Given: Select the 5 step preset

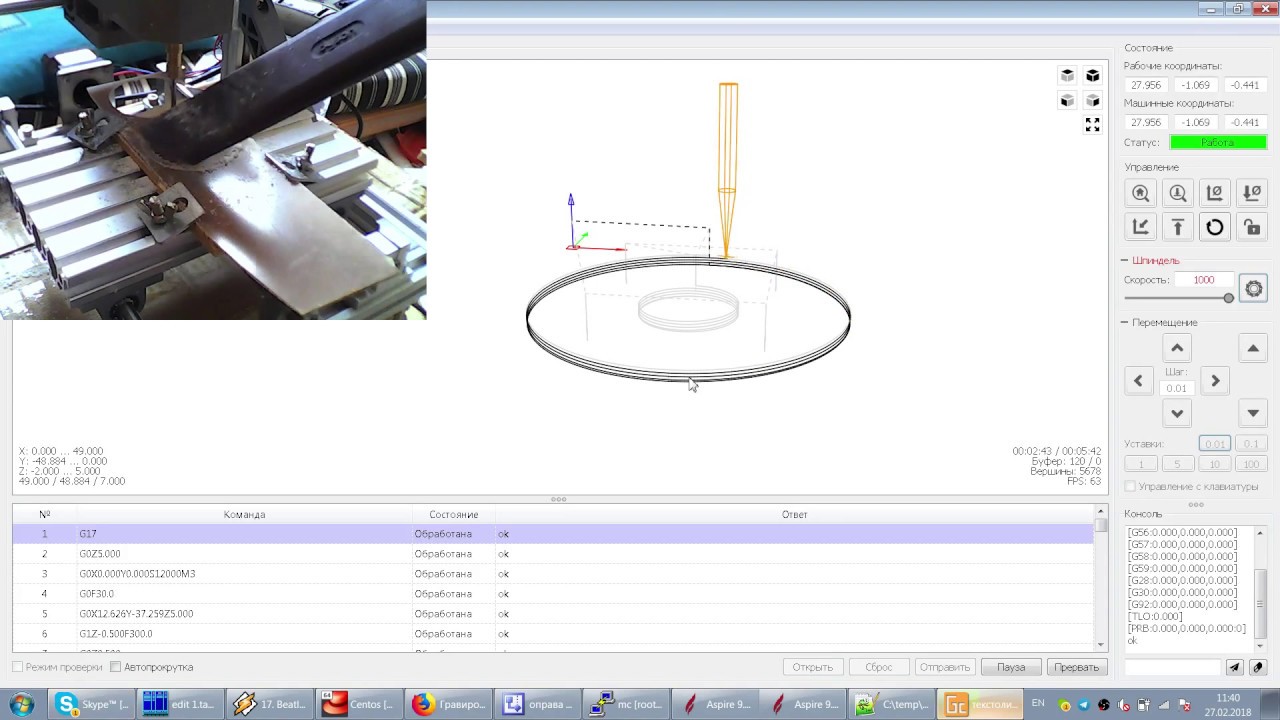Looking at the screenshot, I should [x=1178, y=465].
